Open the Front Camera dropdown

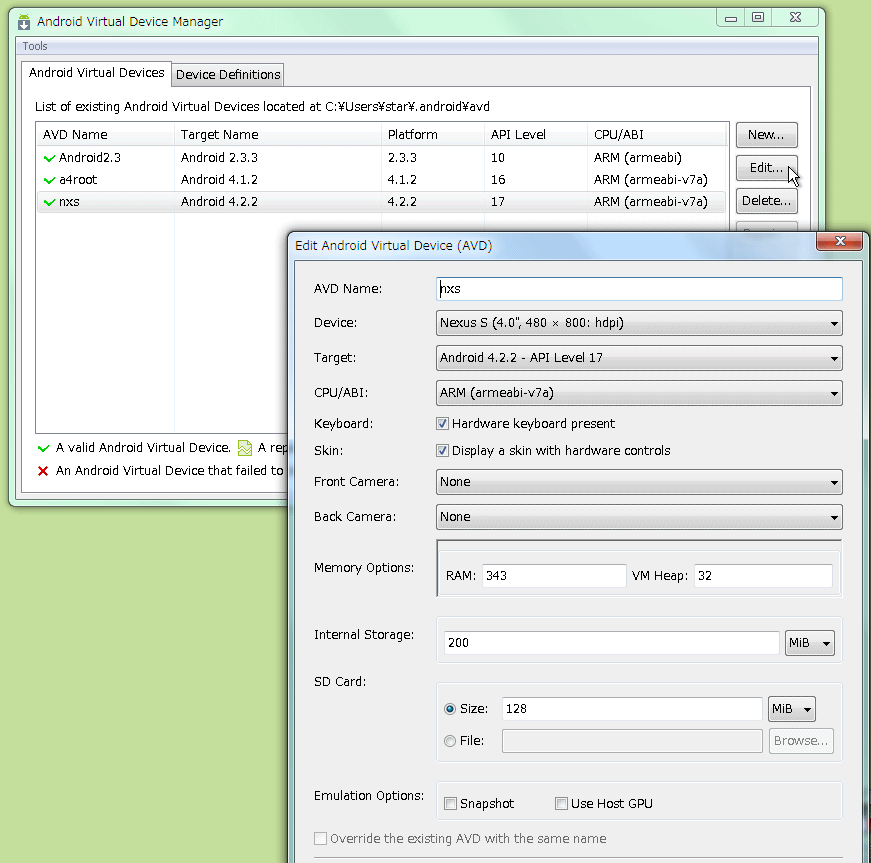(639, 482)
